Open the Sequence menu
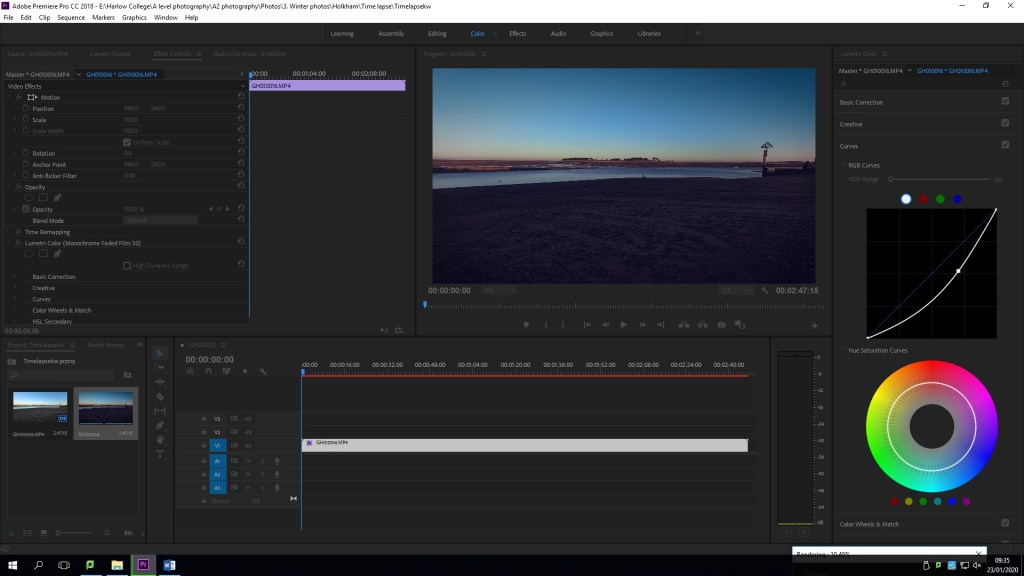The width and height of the screenshot is (1024, 576). click(71, 17)
